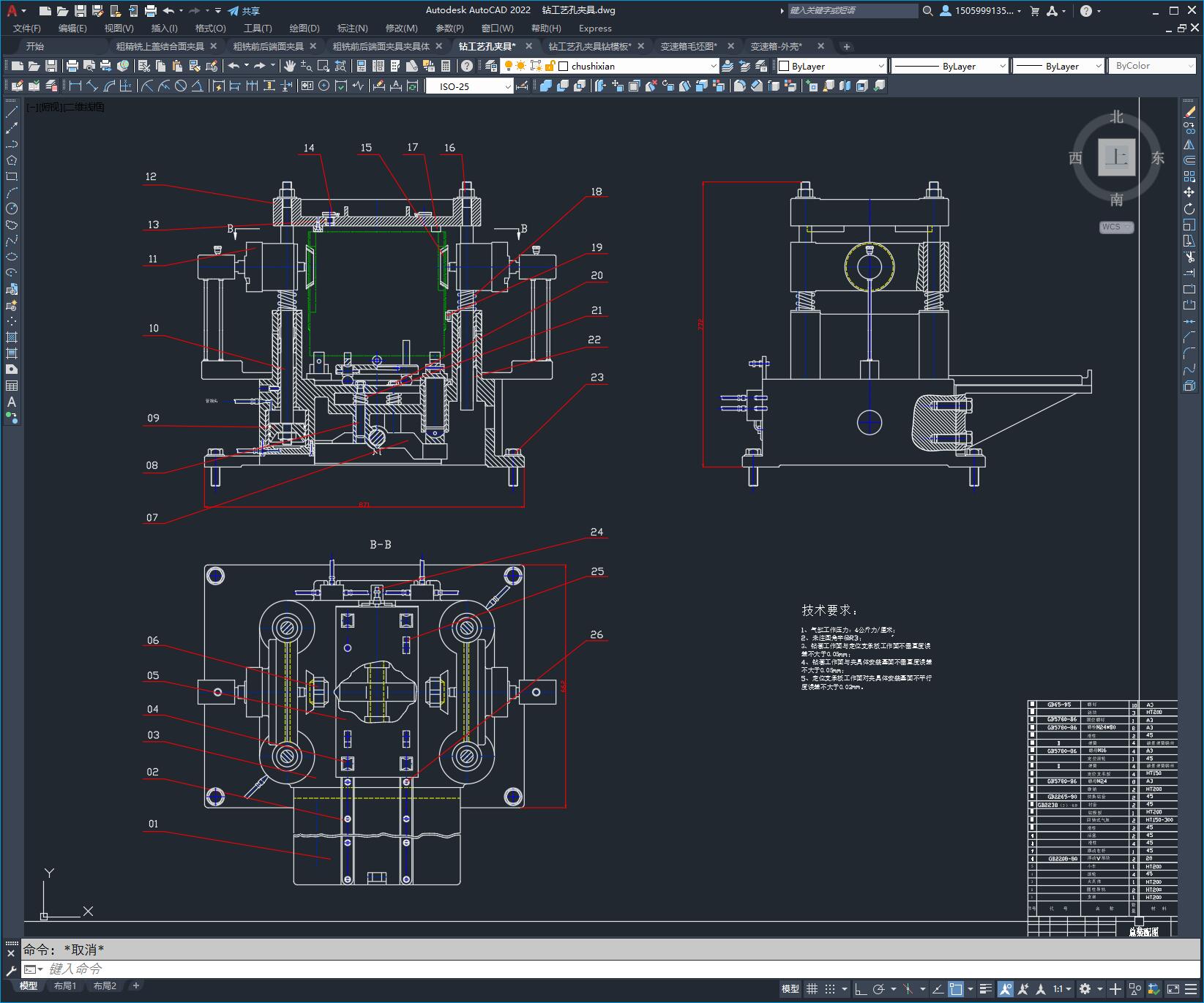Expand the ByColor plot style dropdown
The height and width of the screenshot is (1003, 1204).
pyautogui.click(x=1152, y=66)
